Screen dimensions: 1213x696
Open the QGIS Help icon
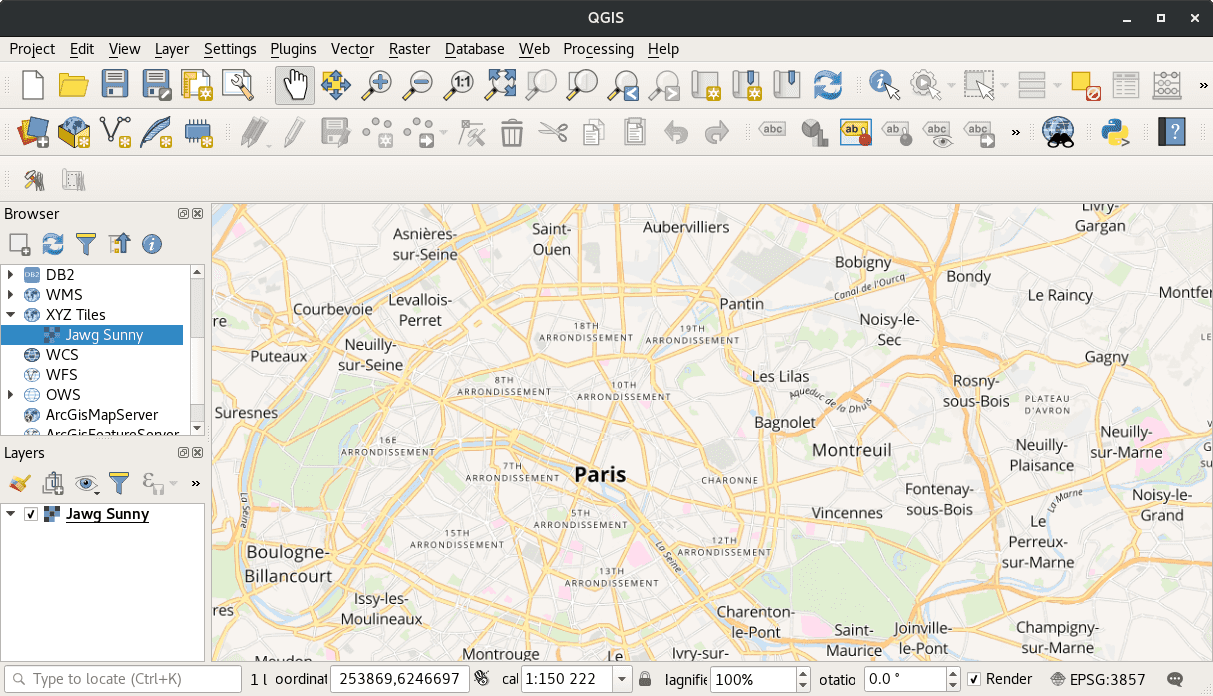pos(1170,131)
